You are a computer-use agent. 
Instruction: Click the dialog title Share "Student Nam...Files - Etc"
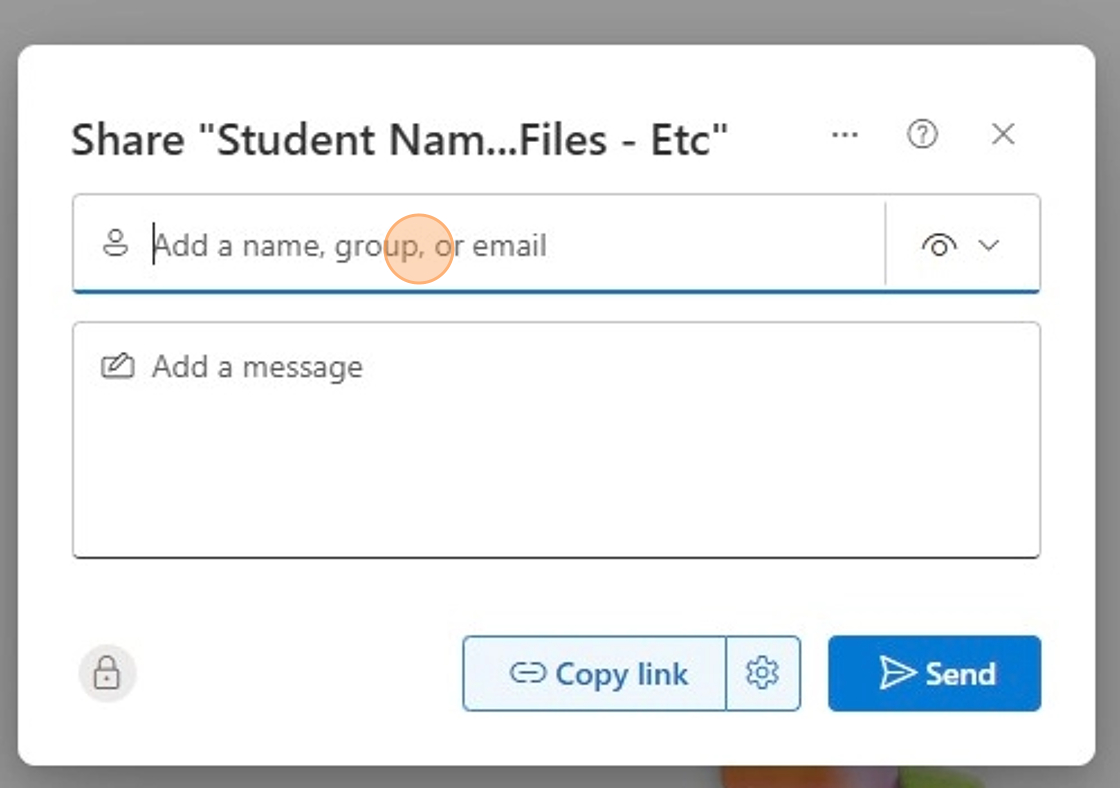click(399, 139)
